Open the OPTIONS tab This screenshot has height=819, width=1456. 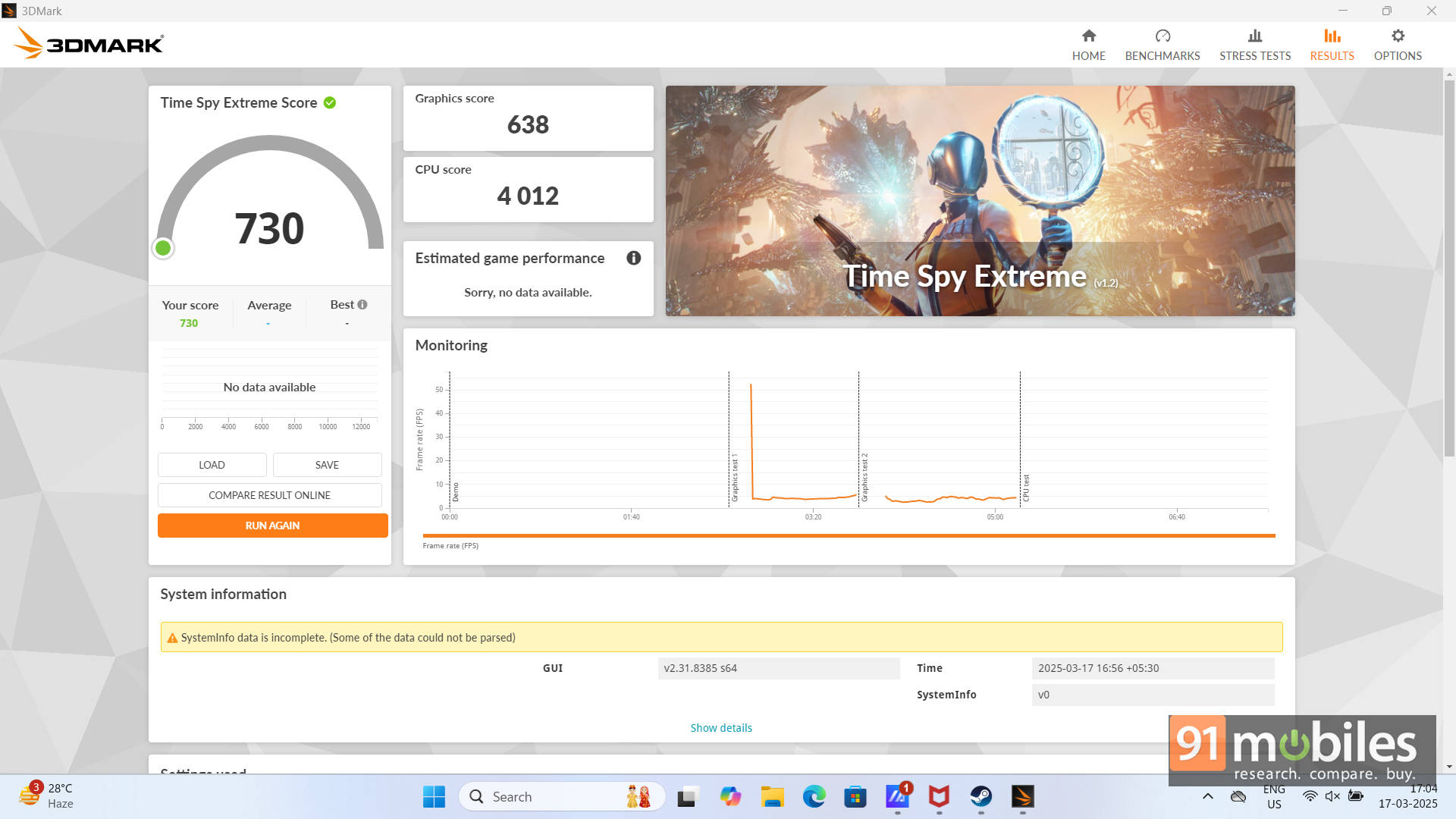1397,45
